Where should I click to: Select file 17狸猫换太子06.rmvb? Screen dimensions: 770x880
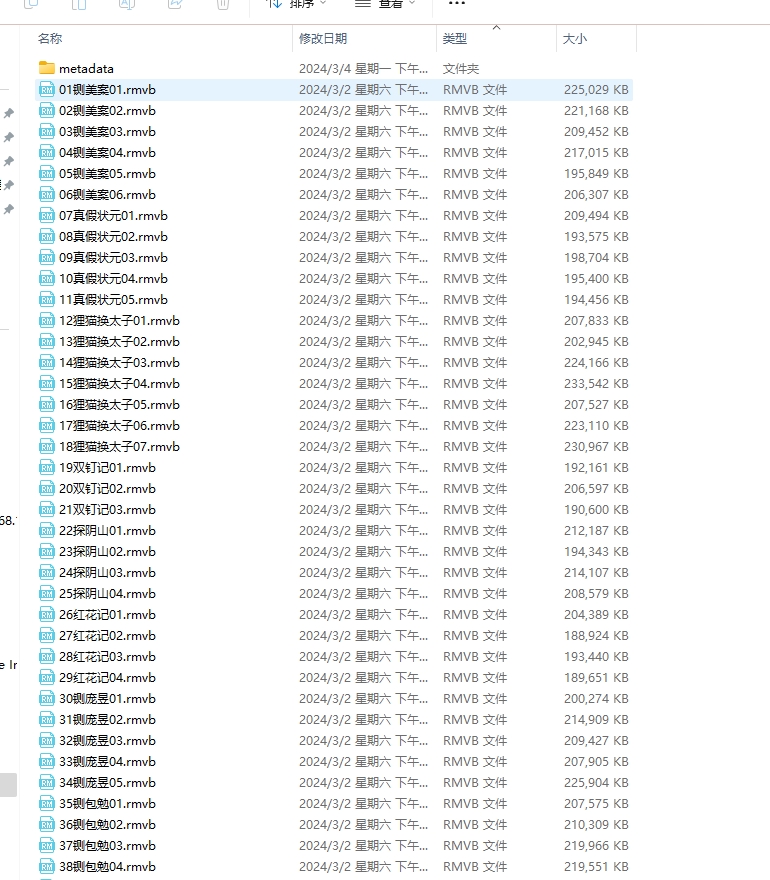120,426
